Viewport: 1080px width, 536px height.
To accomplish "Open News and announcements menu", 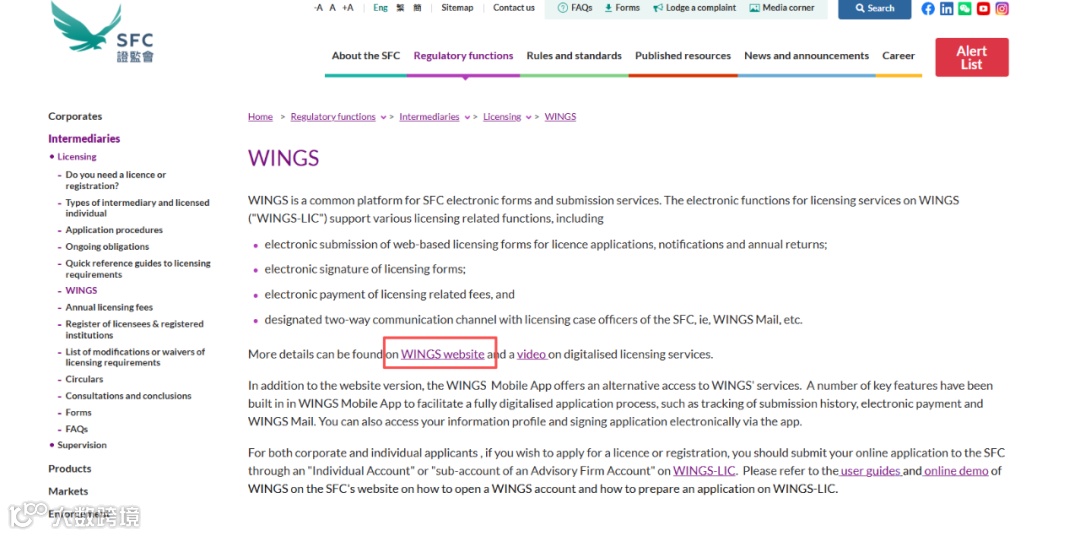I will click(x=807, y=56).
